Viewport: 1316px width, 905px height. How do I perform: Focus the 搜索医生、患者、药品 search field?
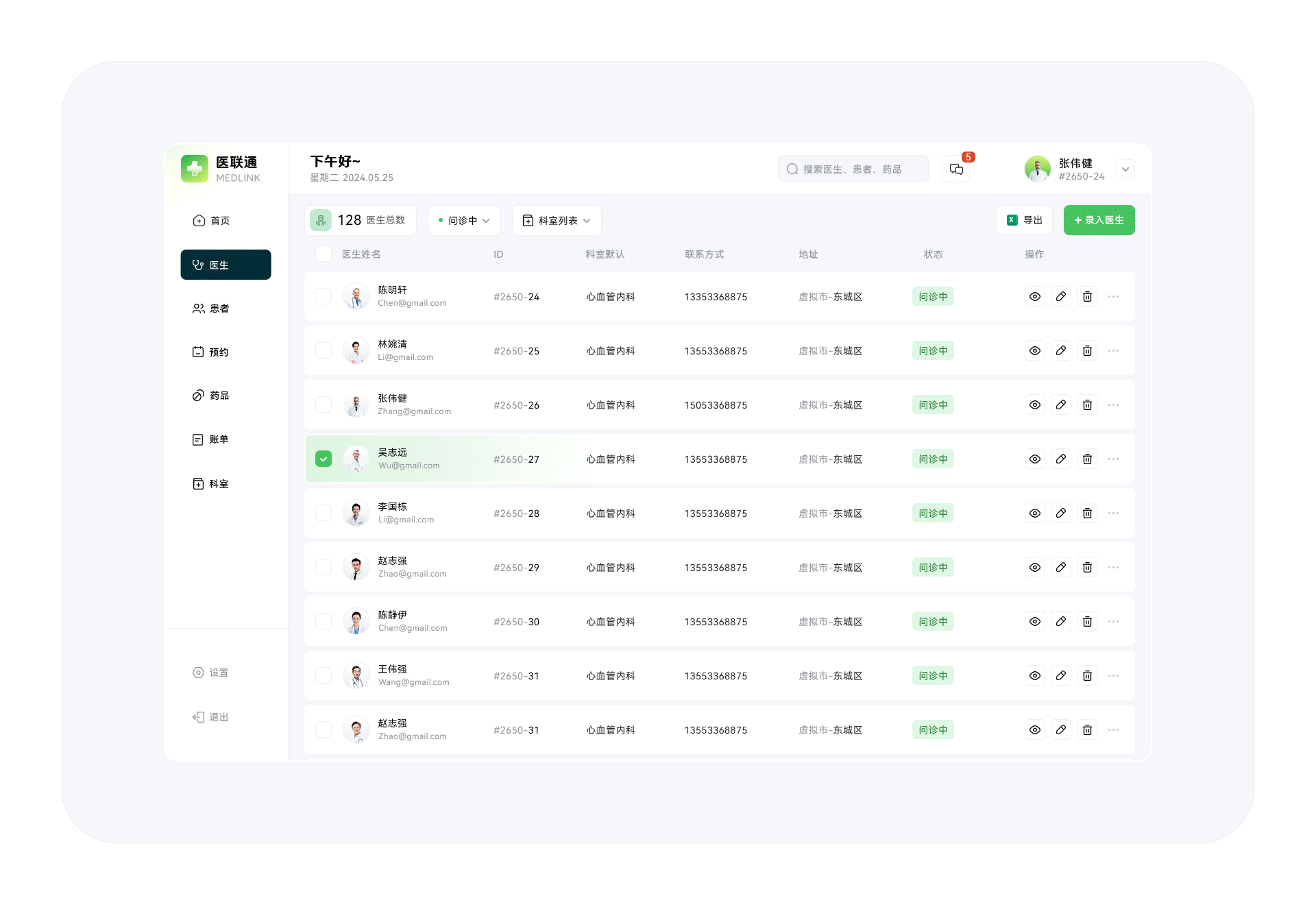tap(853, 169)
